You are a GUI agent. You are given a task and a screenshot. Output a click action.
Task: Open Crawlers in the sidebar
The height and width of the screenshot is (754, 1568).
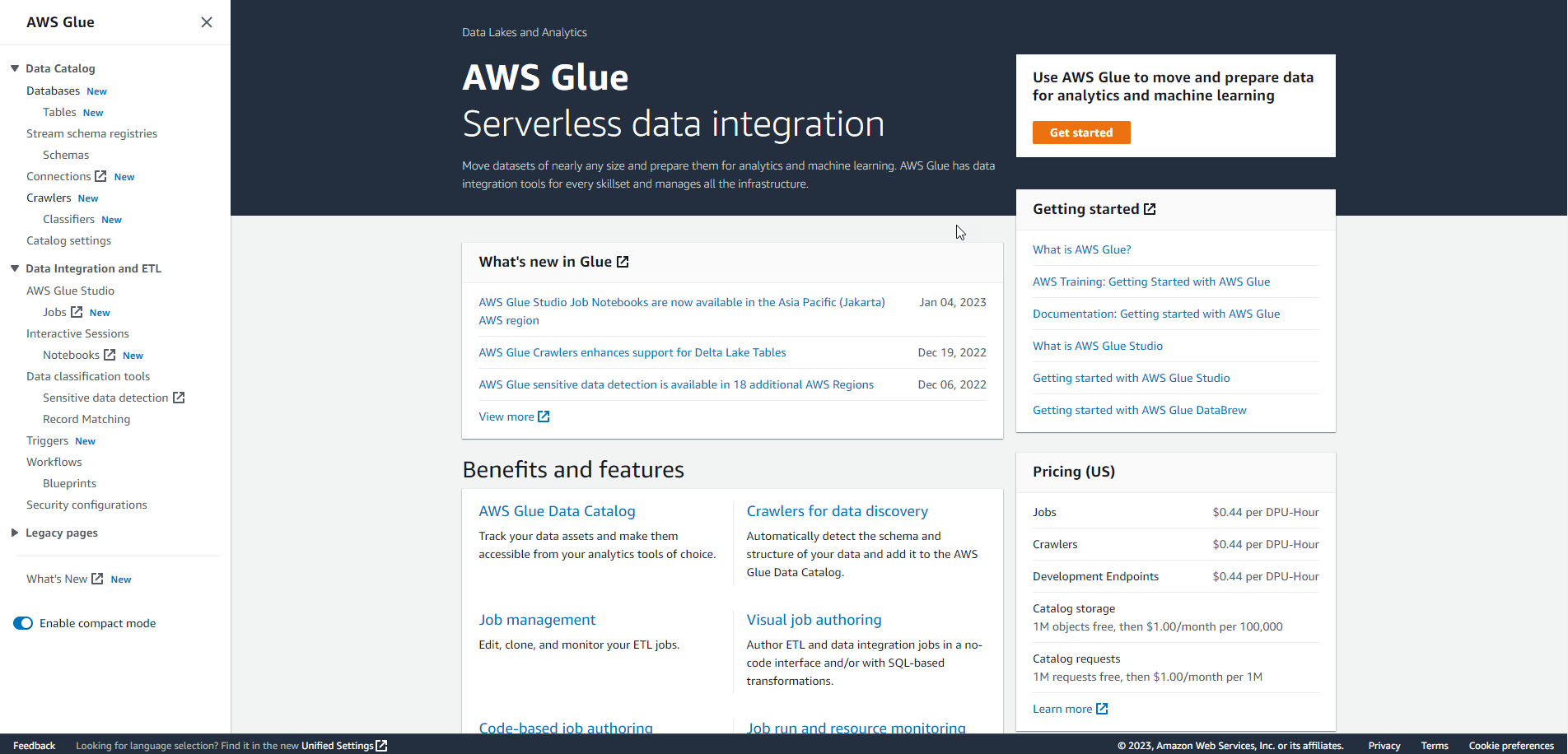pos(49,198)
